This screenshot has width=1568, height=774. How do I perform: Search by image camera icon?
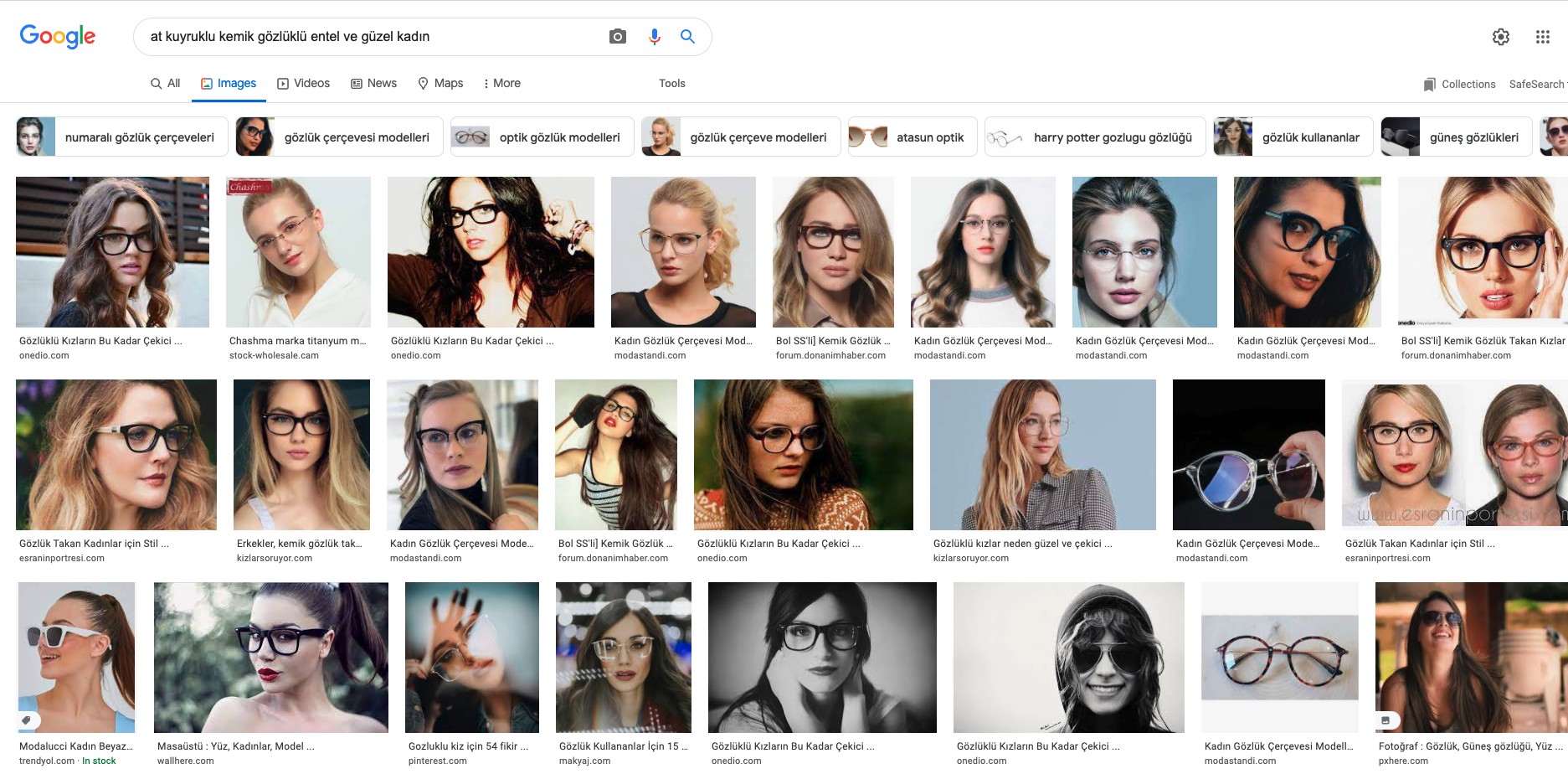click(x=618, y=37)
